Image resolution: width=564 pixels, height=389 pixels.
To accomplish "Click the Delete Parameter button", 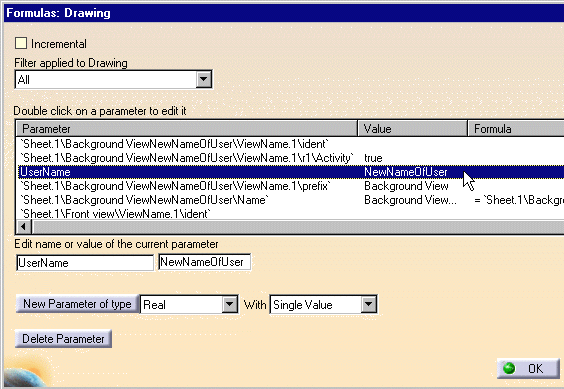I will pos(63,339).
